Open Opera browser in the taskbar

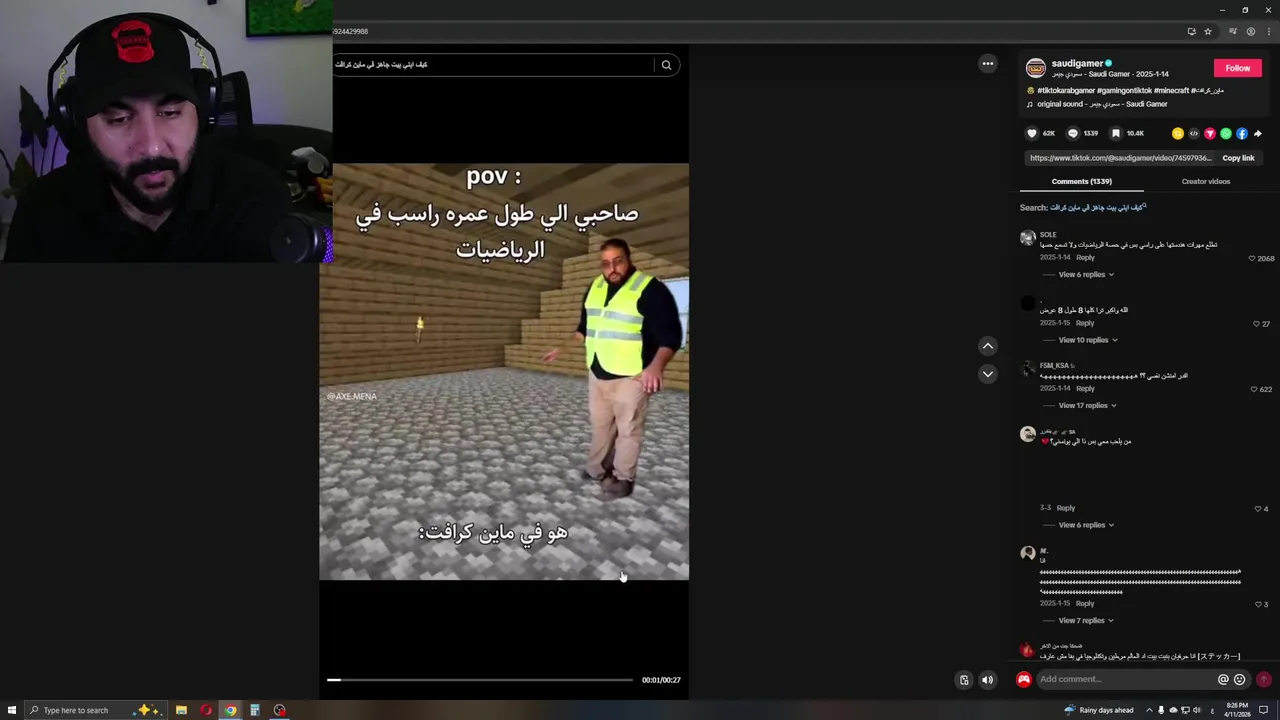tap(206, 710)
